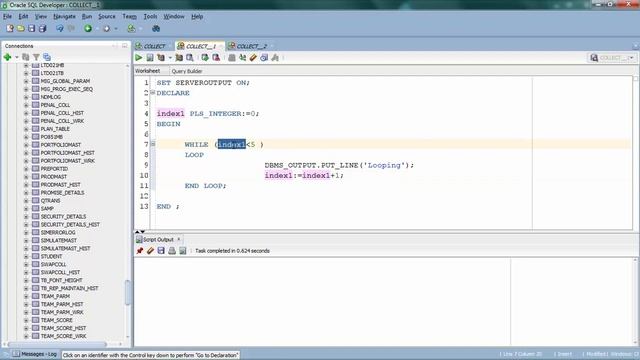Image resolution: width=640 pixels, height=360 pixels.
Task: Add new connection with green plus icon
Action: [7, 57]
